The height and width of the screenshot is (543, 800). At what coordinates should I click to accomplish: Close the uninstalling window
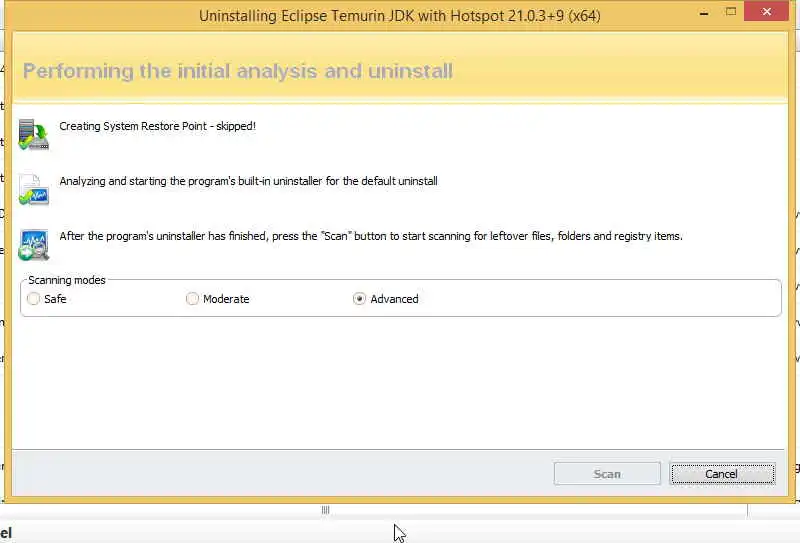click(x=766, y=11)
